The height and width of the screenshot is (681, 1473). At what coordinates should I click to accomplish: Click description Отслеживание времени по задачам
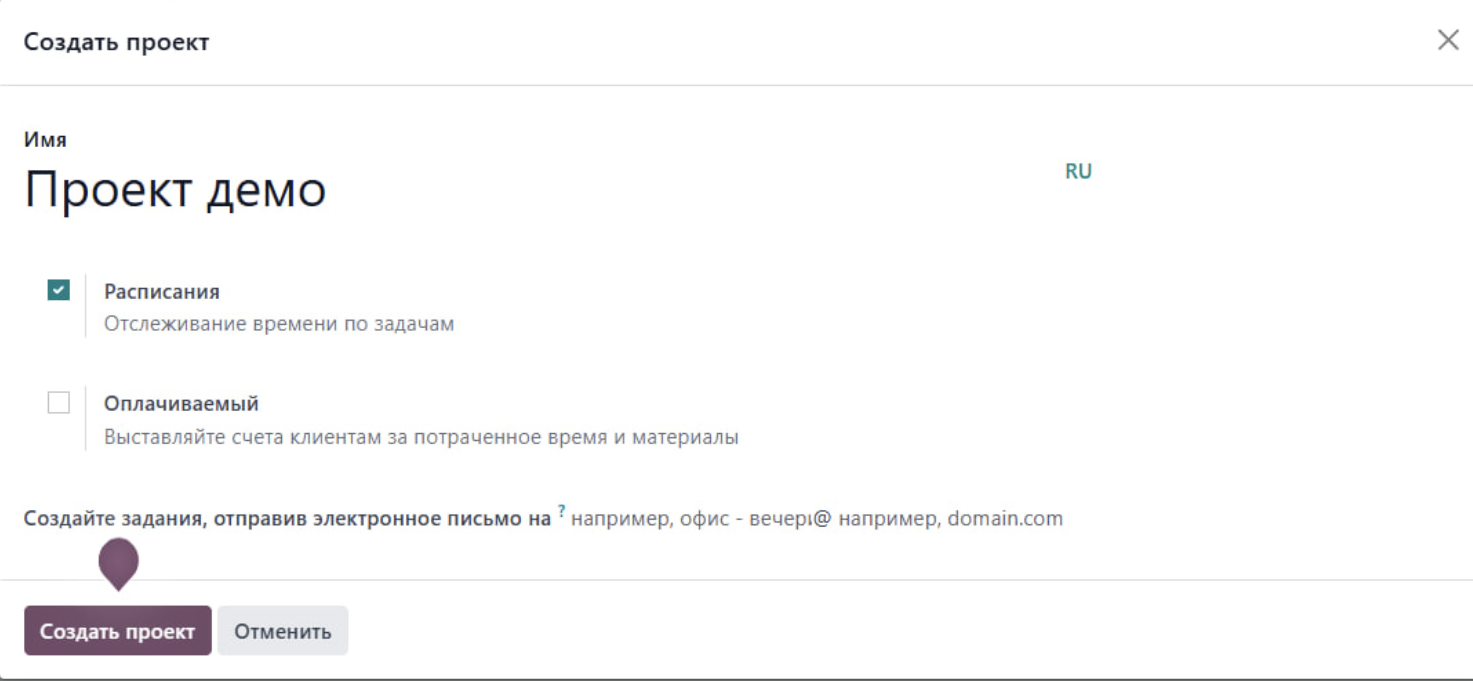pos(279,325)
